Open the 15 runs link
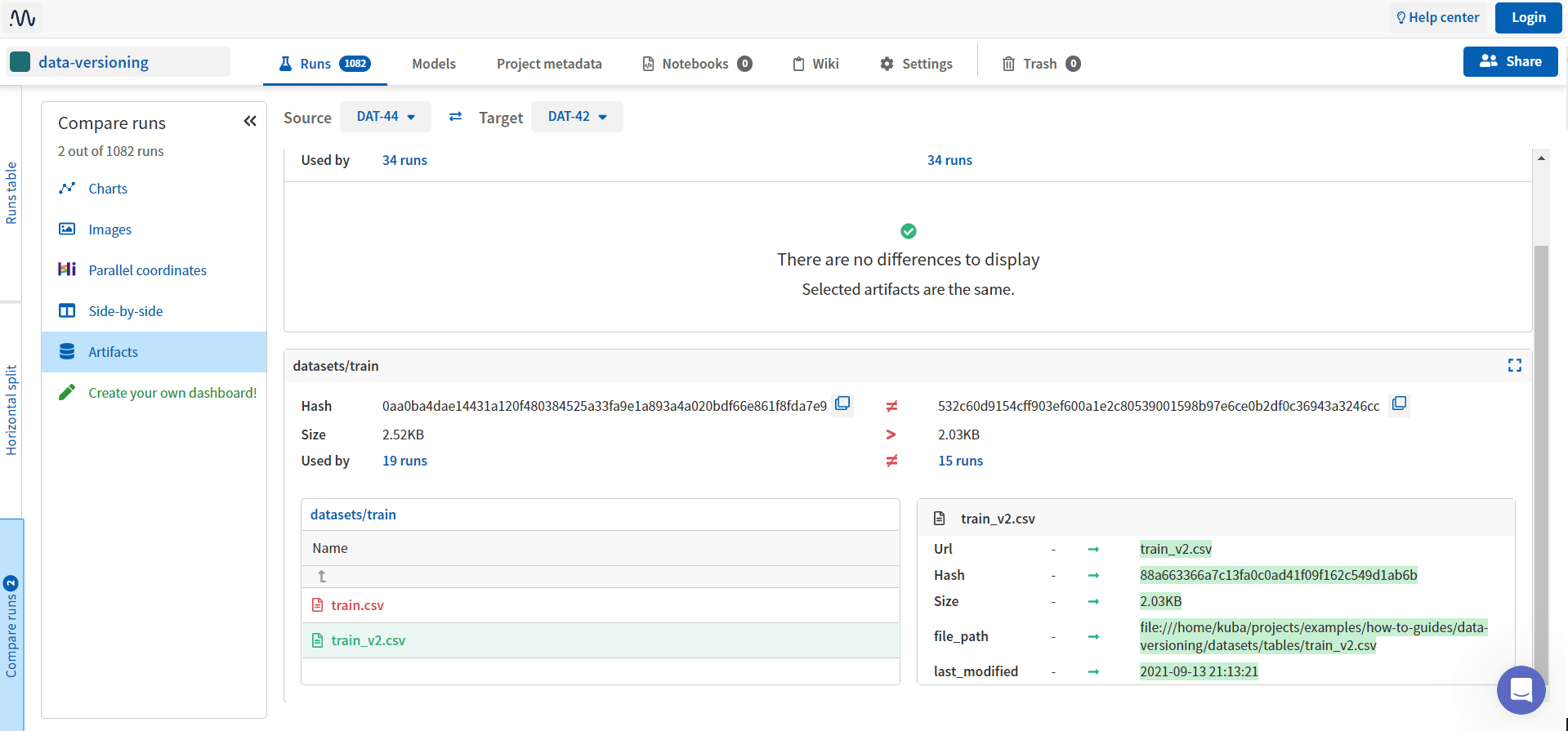 (x=960, y=461)
